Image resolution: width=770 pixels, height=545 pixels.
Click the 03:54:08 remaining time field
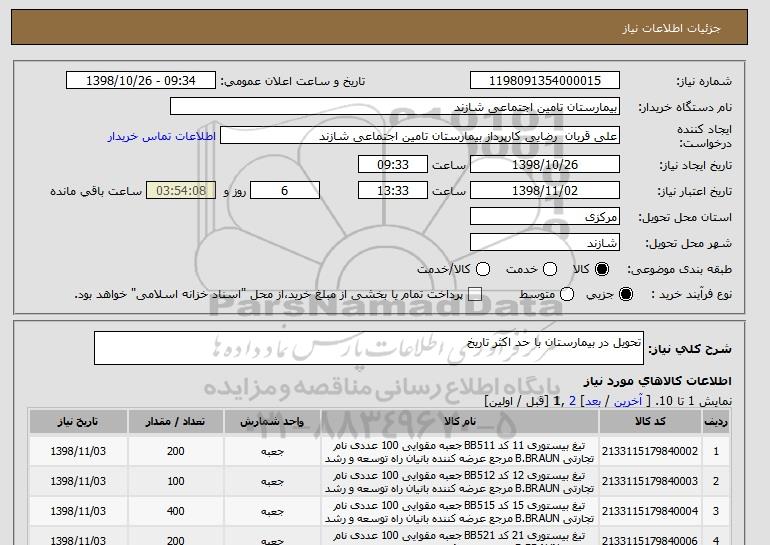[181, 191]
